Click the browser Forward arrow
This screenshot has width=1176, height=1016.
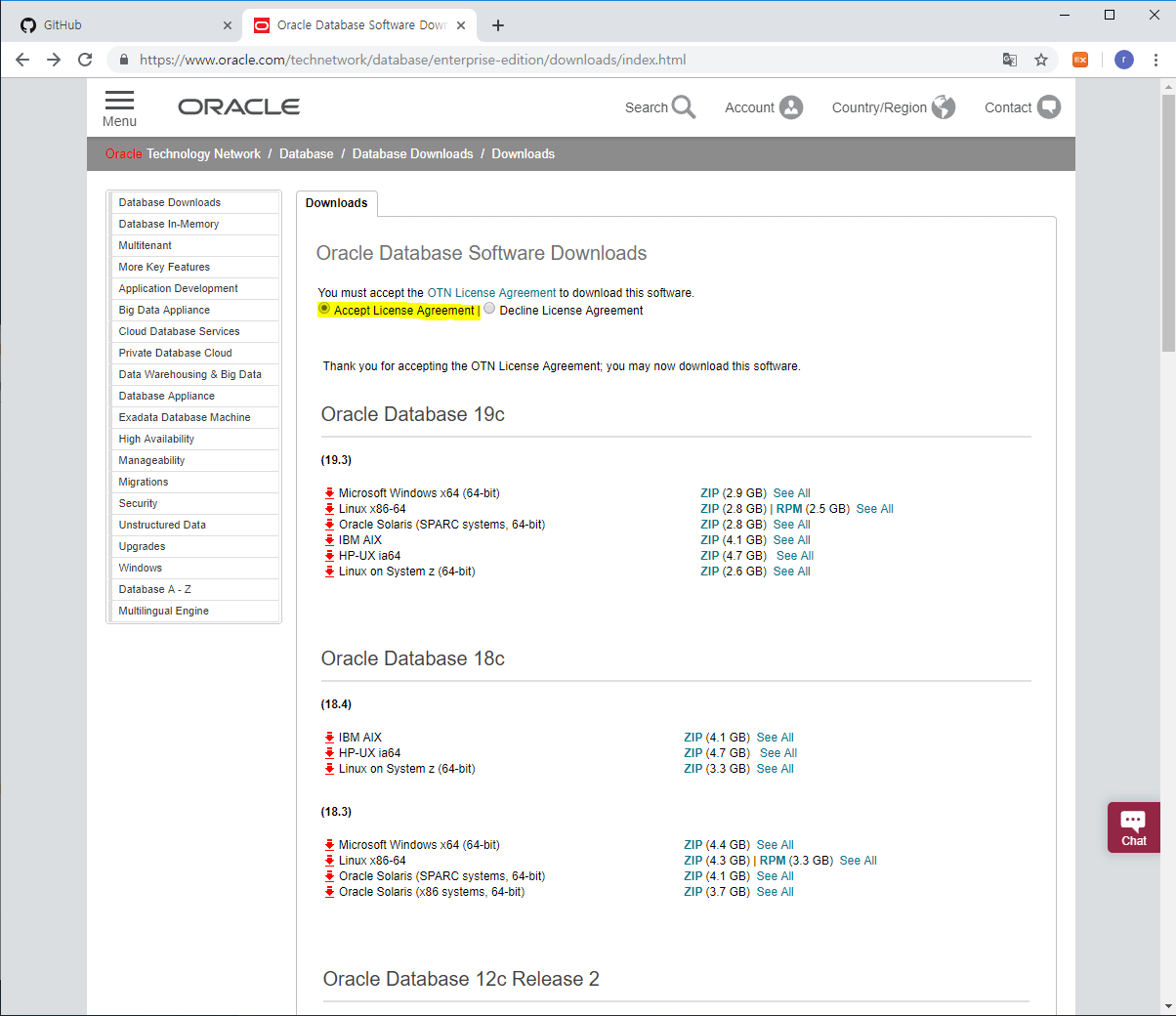coord(54,60)
